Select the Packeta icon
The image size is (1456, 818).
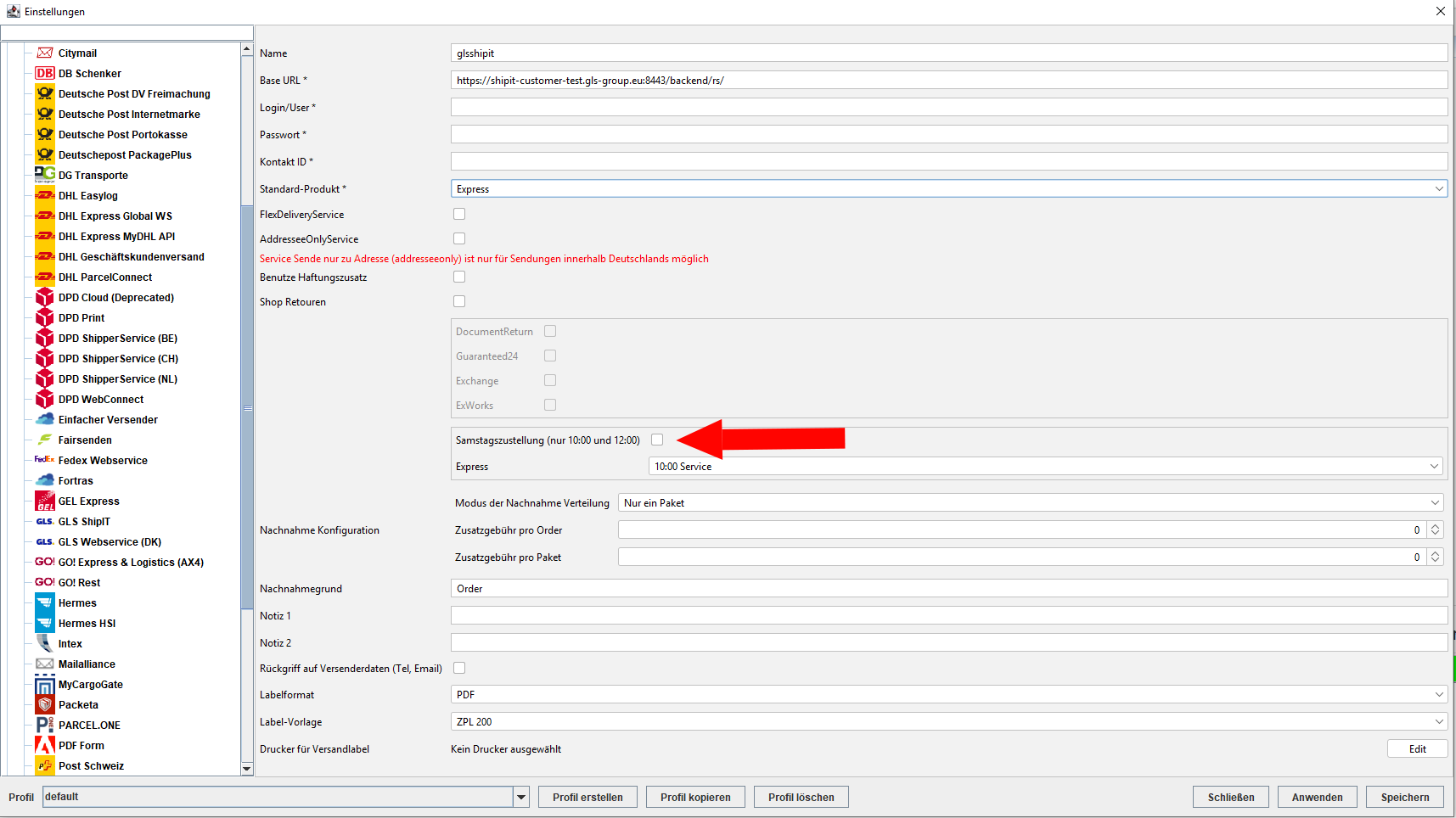point(45,704)
